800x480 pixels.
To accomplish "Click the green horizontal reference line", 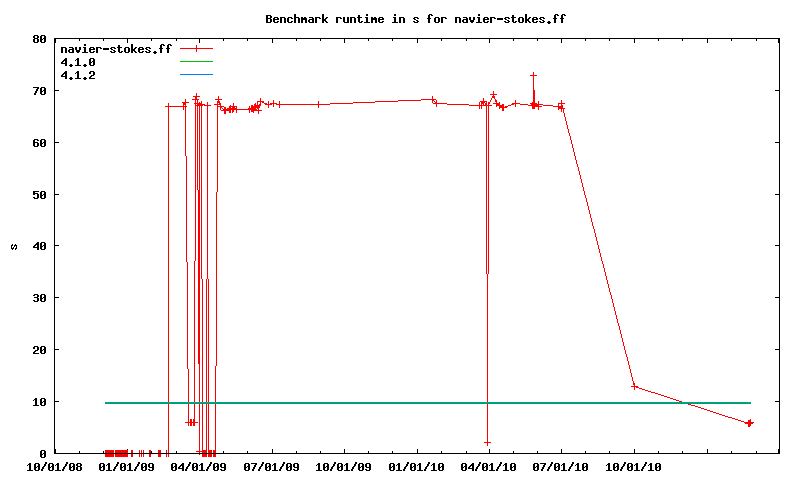I will pos(400,403).
